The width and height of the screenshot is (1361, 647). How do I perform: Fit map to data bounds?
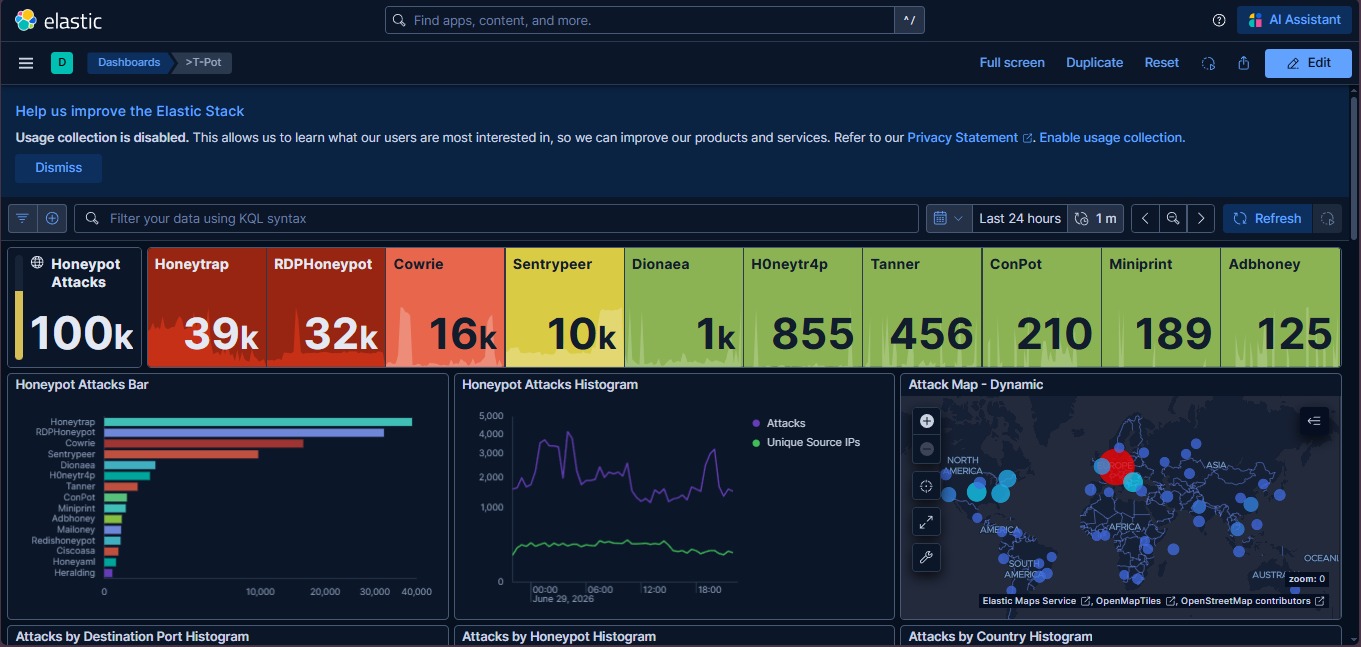point(926,487)
